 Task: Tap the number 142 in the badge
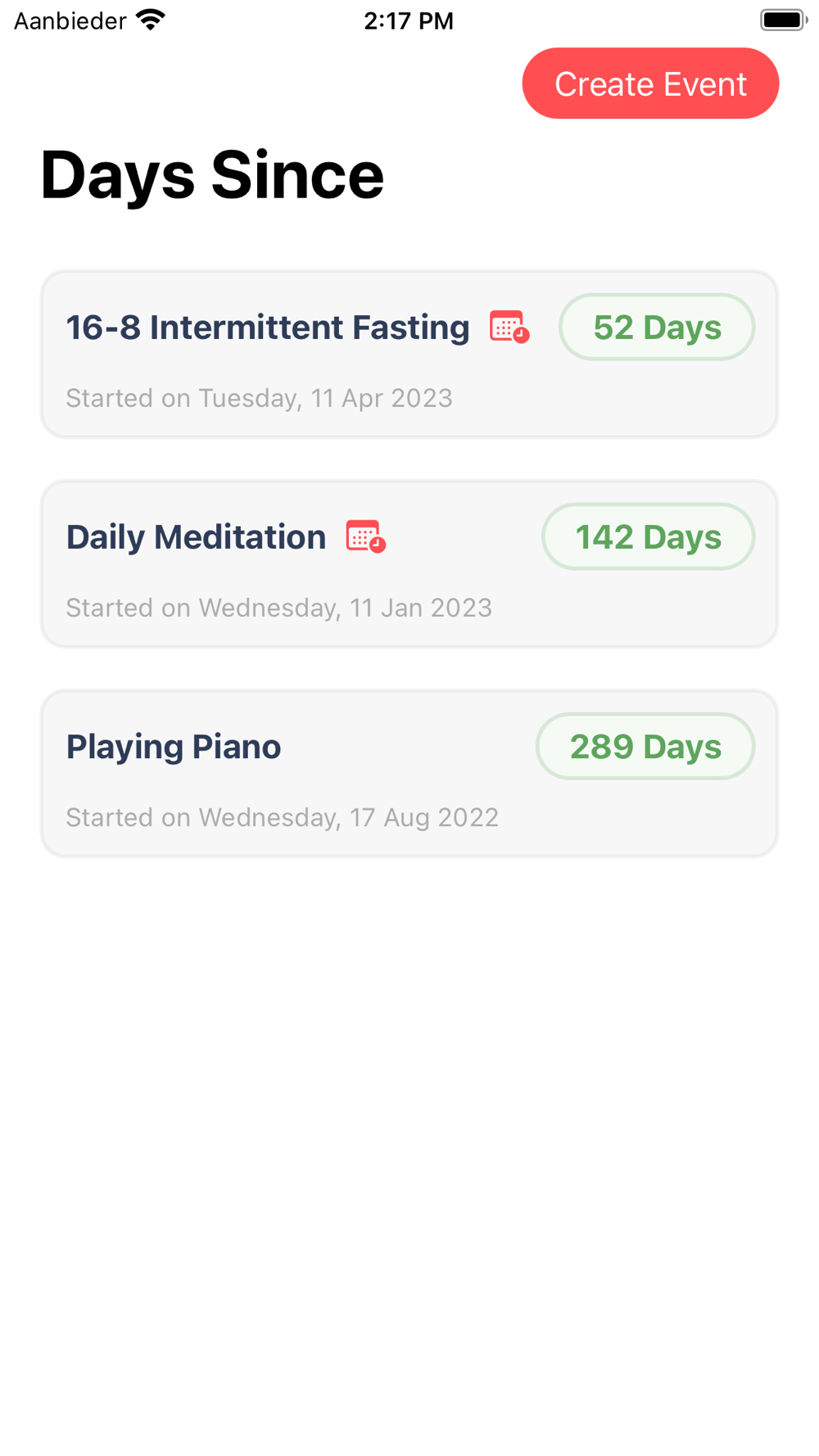click(604, 537)
